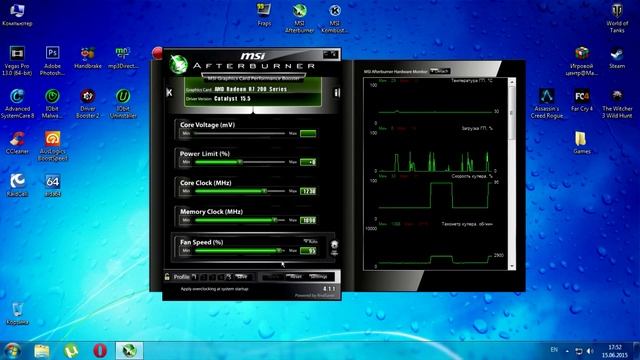Open the Advanced SystemCare 8 icon
This screenshot has height=360, width=640.
pos(17,103)
